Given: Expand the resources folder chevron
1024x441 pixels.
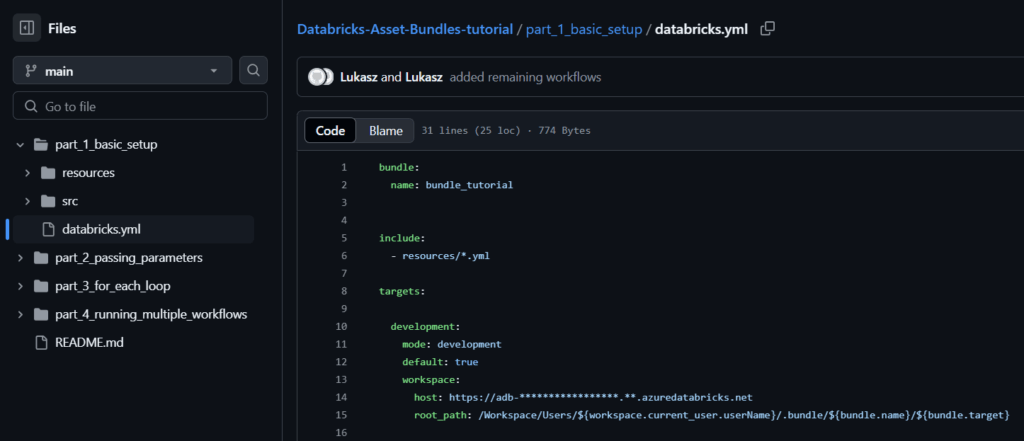Looking at the screenshot, I should click(27, 173).
